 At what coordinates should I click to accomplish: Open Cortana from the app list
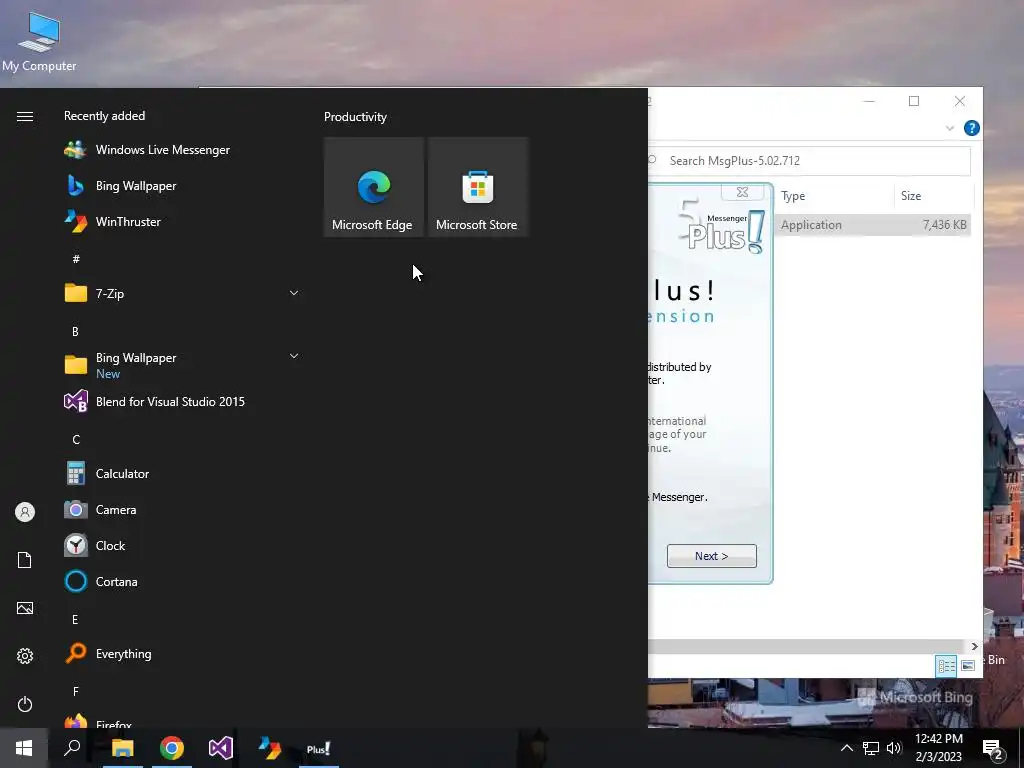coord(182,581)
